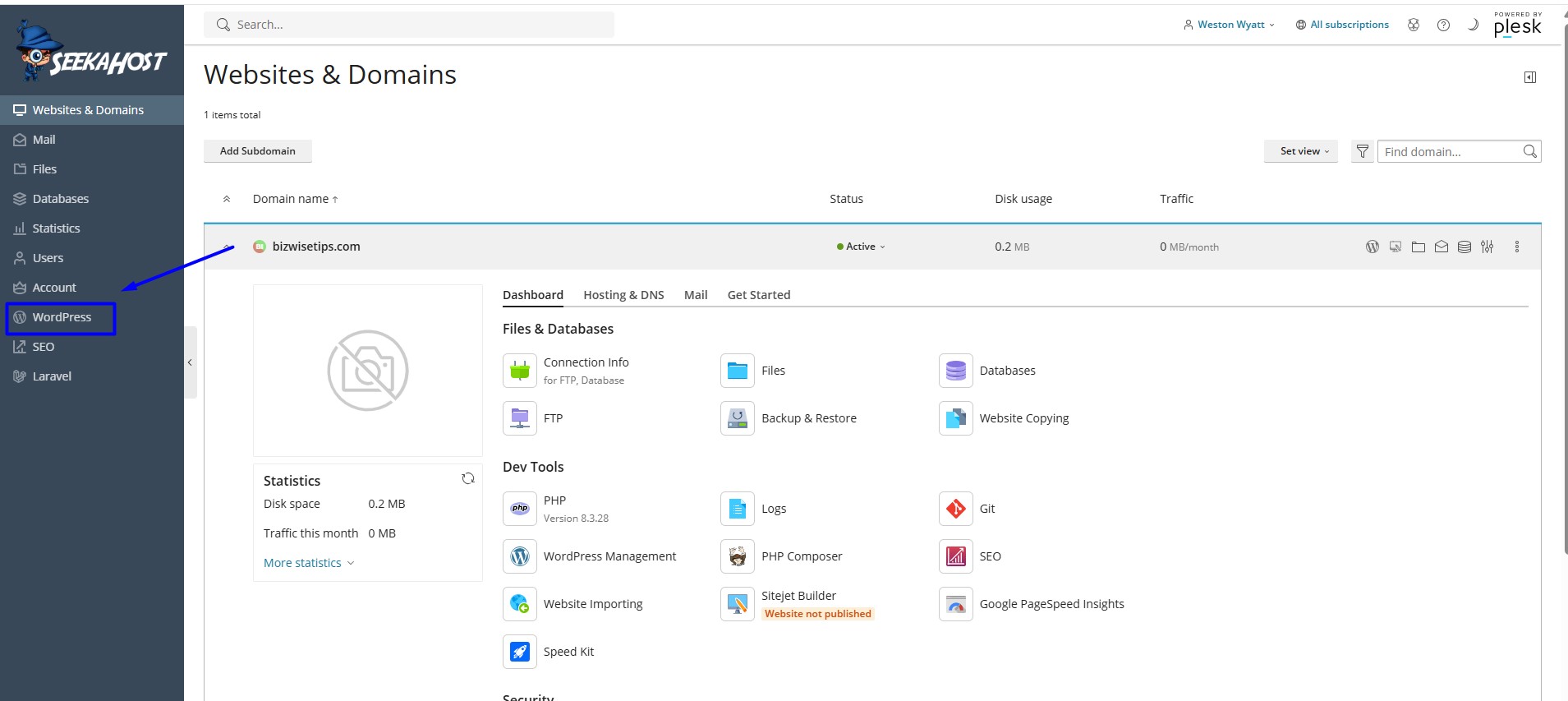The width and height of the screenshot is (1568, 701).
Task: Toggle dark mode with moon icon
Action: tap(1473, 25)
